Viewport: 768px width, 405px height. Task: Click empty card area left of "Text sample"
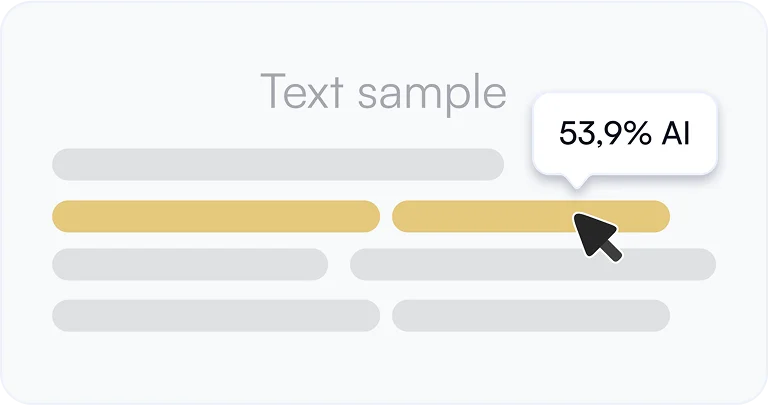pyautogui.click(x=140, y=92)
